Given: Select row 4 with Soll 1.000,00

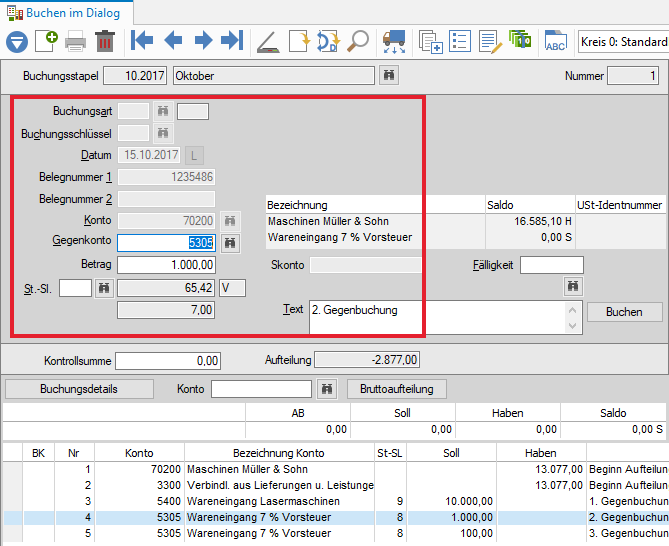Looking at the screenshot, I should coord(336,517).
